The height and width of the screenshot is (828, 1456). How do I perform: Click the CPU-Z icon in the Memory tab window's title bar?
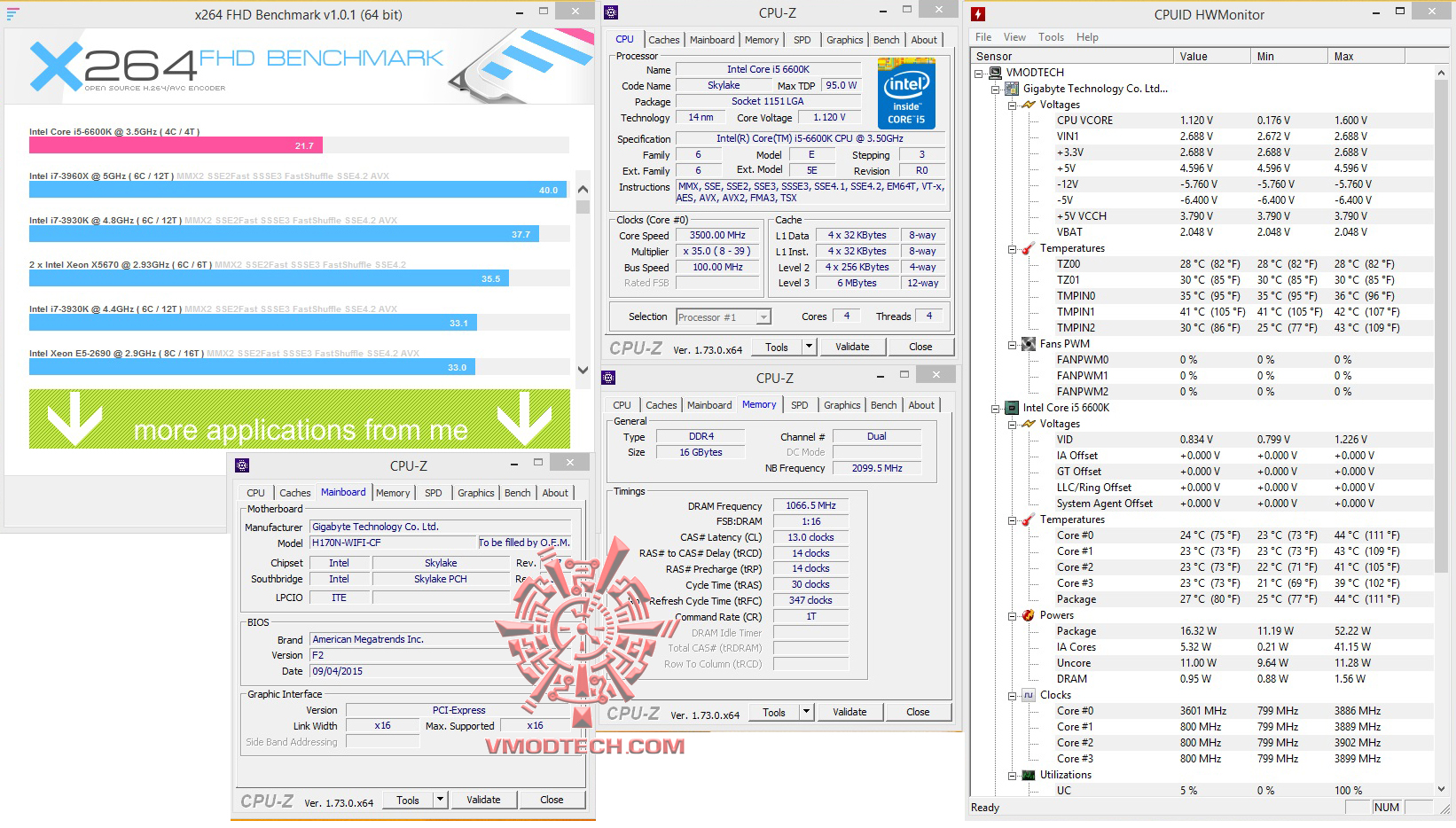tap(608, 378)
